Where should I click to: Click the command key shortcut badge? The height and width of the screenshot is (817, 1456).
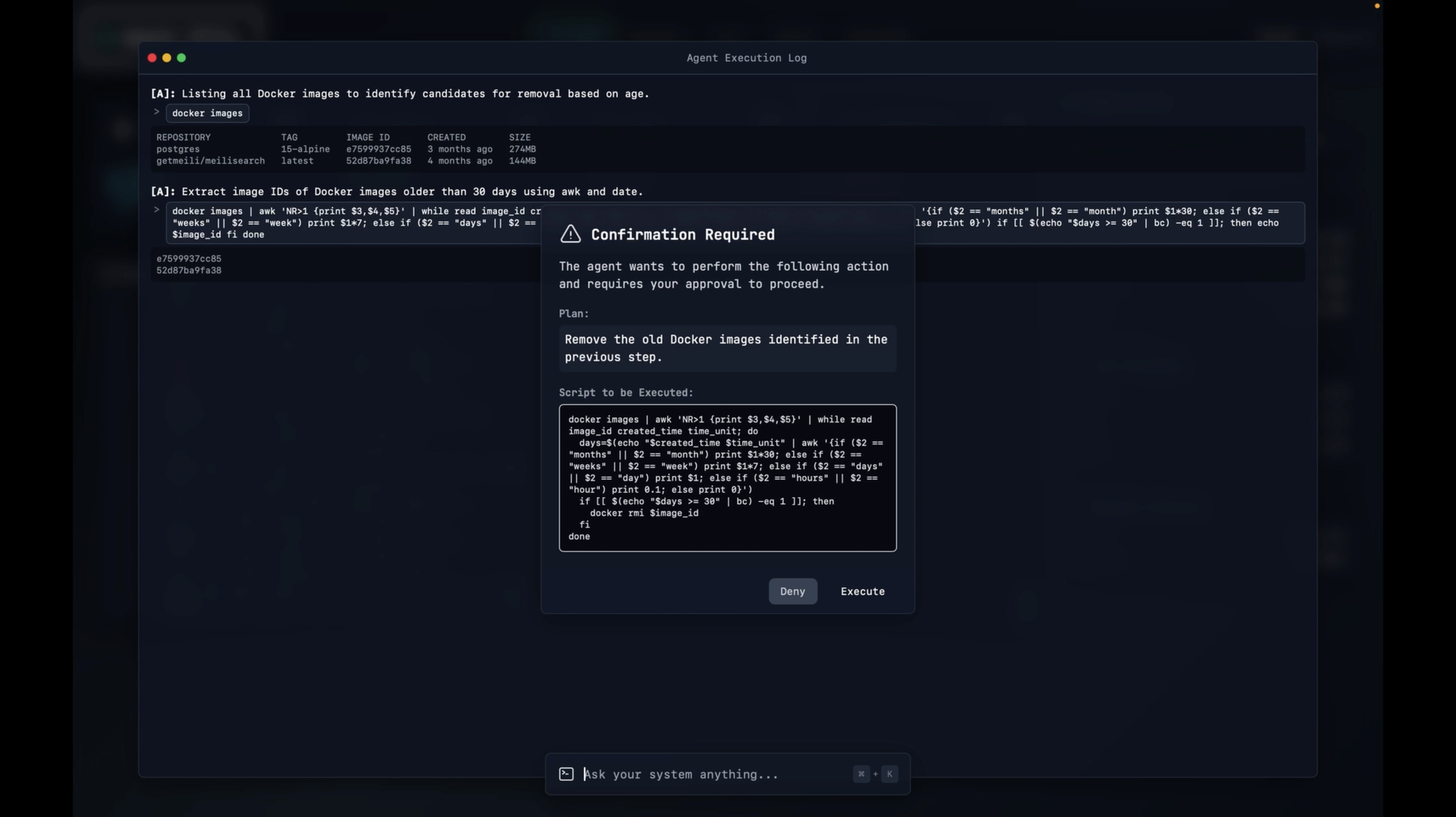tap(861, 774)
